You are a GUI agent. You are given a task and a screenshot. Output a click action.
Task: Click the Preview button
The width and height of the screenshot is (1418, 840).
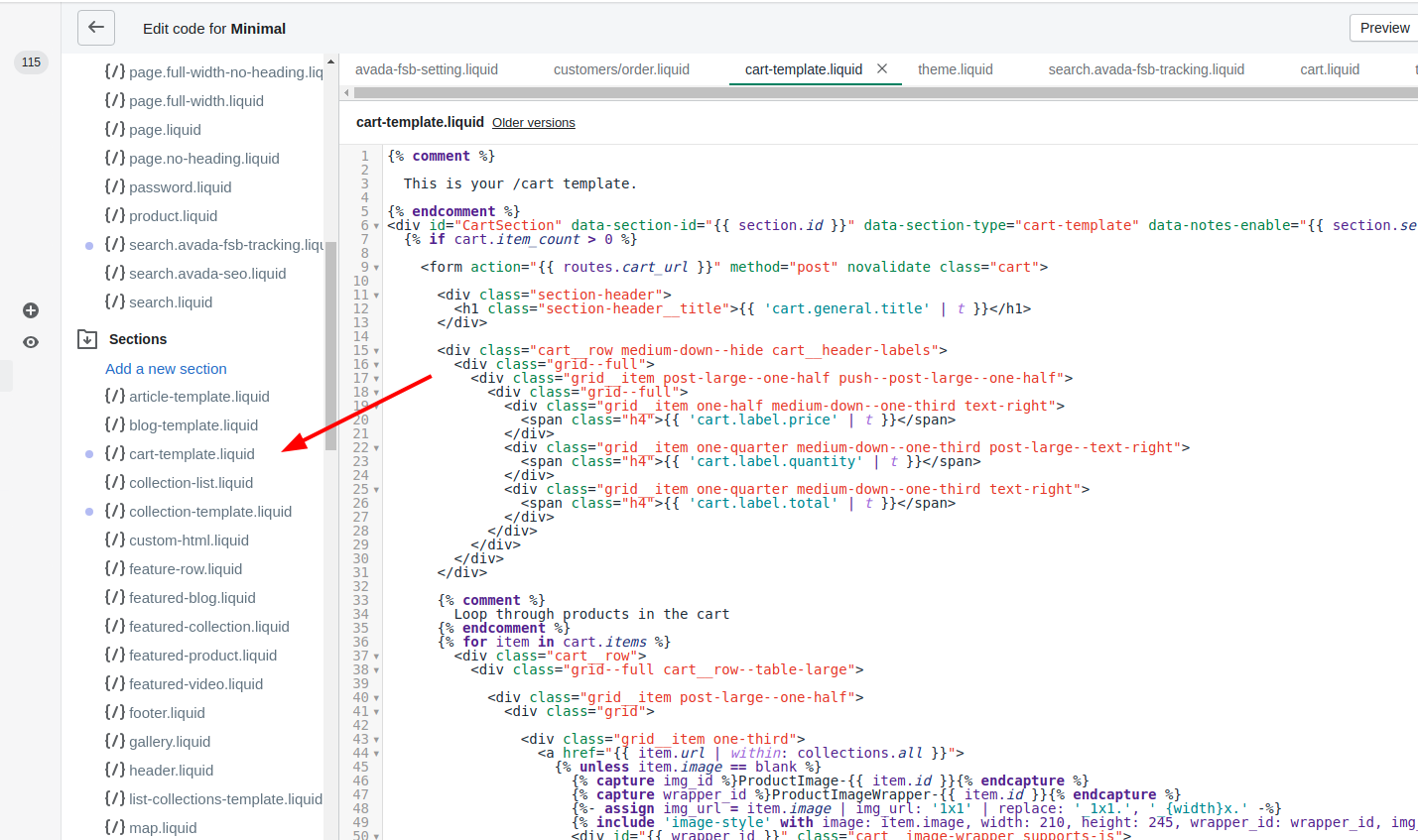1384,28
